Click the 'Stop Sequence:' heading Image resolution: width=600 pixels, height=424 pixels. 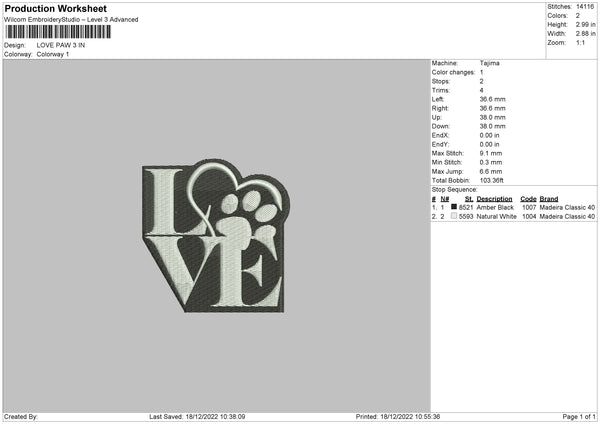[x=455, y=190]
